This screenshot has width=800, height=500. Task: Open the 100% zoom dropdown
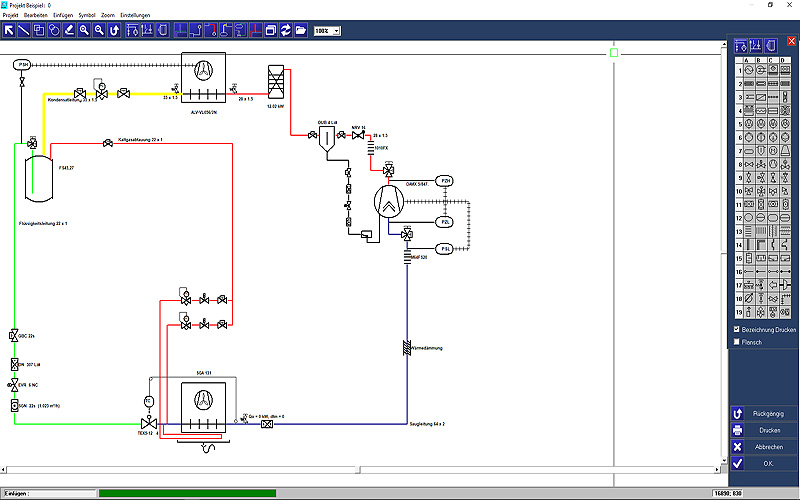tap(335, 31)
